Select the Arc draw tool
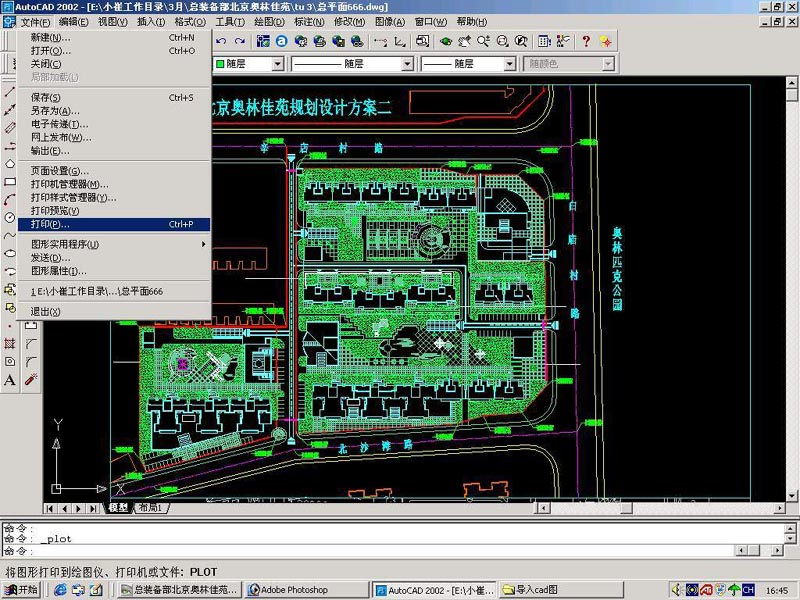 (x=9, y=199)
